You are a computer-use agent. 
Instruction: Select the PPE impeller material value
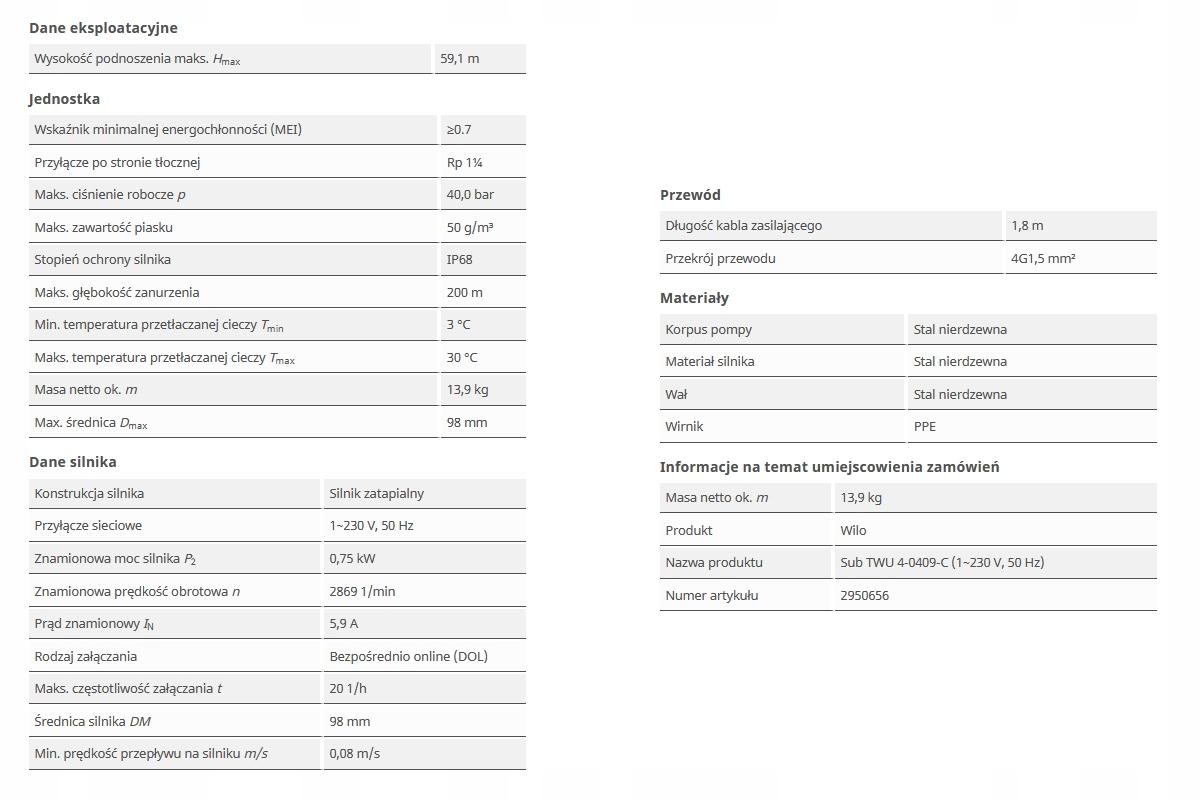click(x=925, y=427)
